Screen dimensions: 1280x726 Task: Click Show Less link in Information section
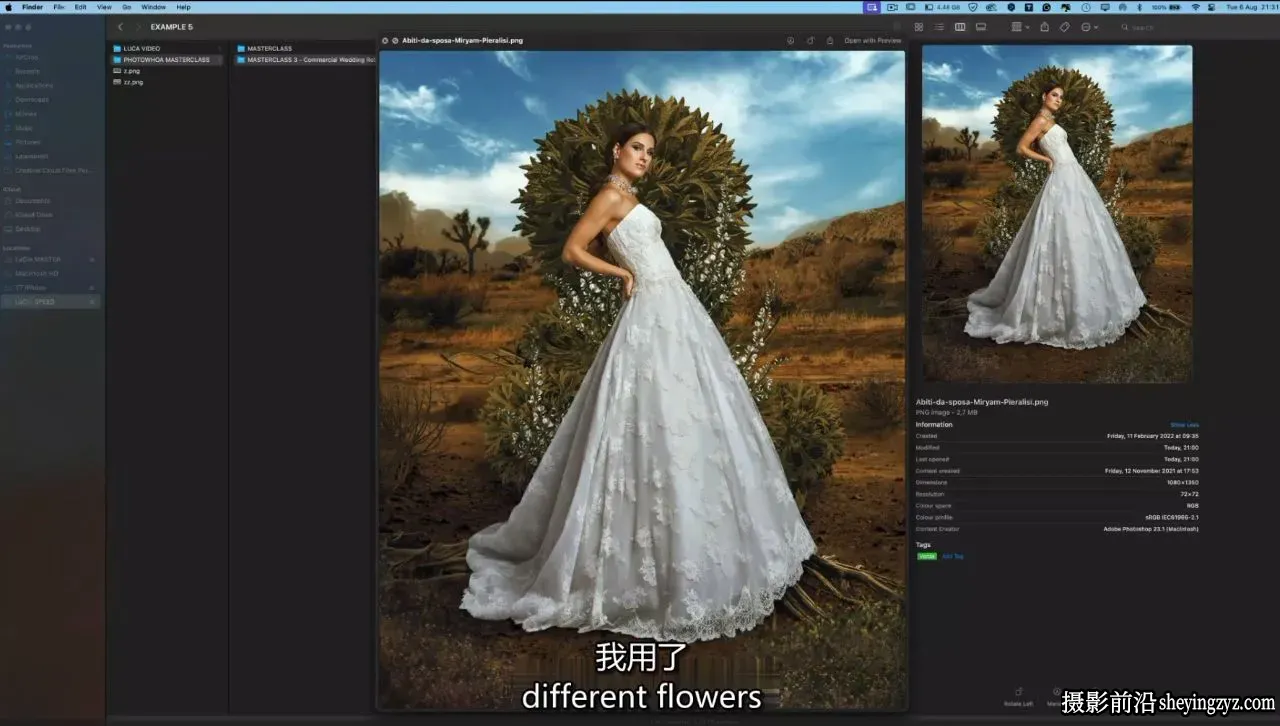point(1185,425)
